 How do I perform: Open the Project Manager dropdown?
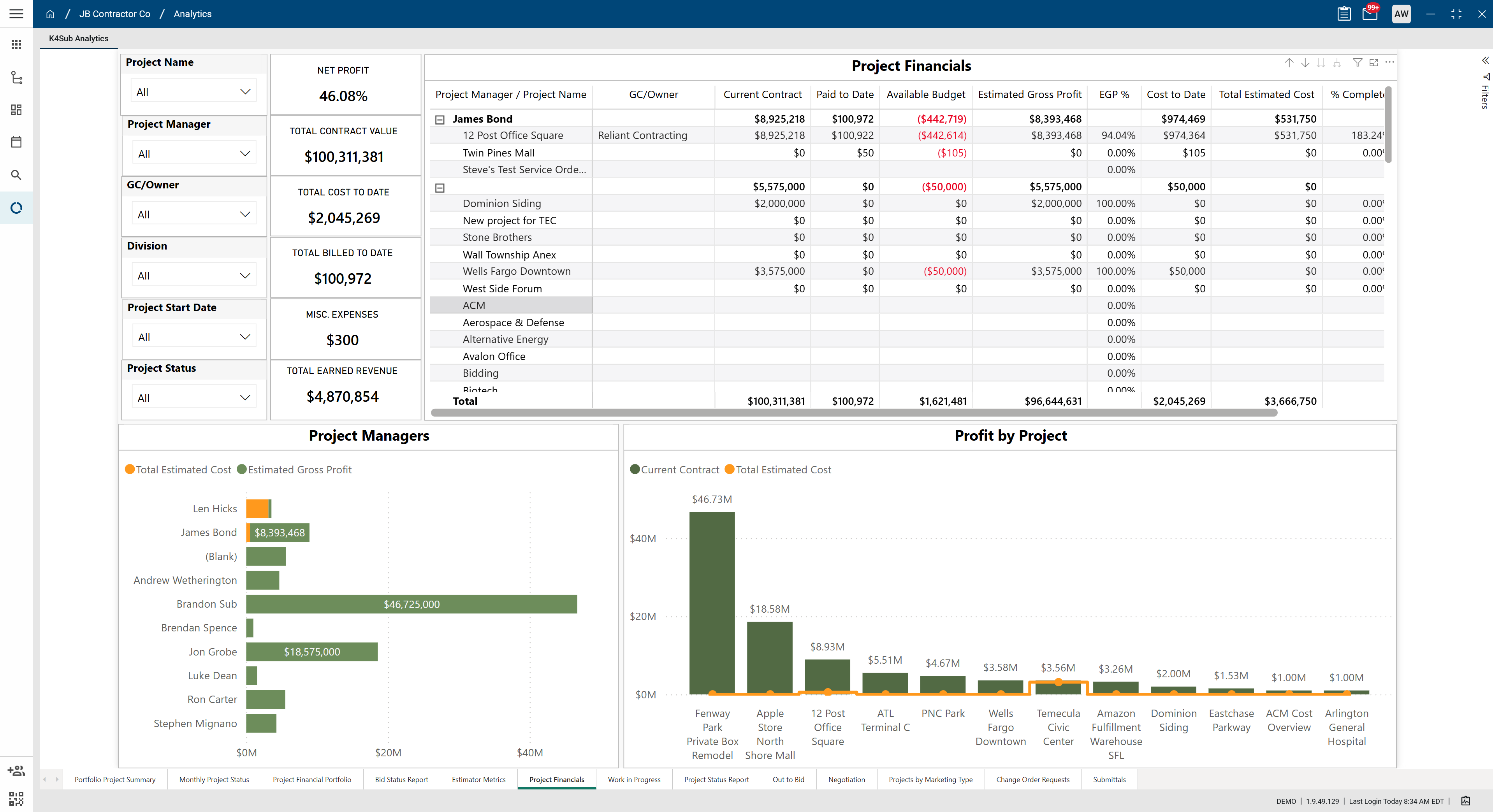point(193,154)
